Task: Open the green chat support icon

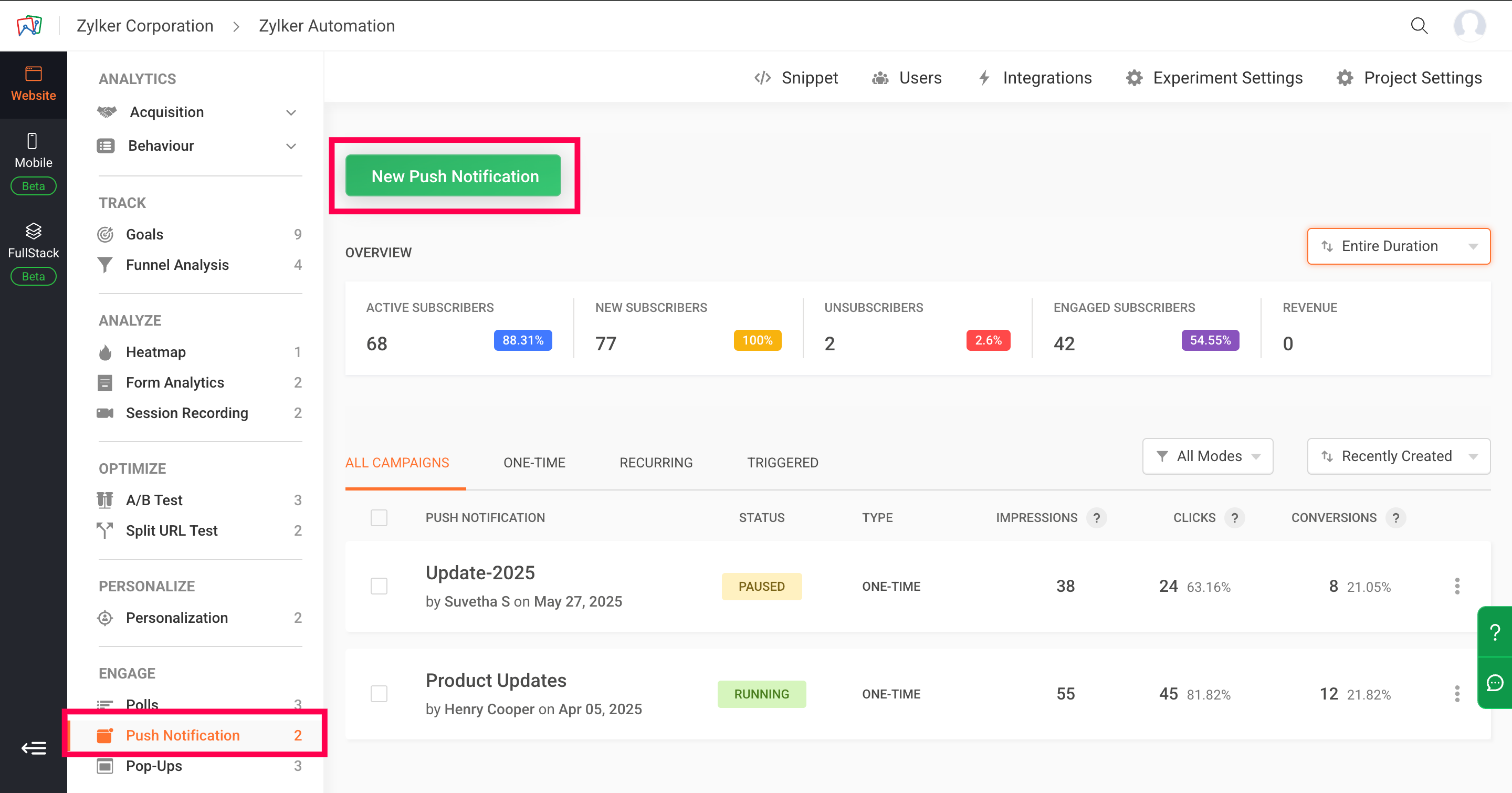Action: point(1494,683)
